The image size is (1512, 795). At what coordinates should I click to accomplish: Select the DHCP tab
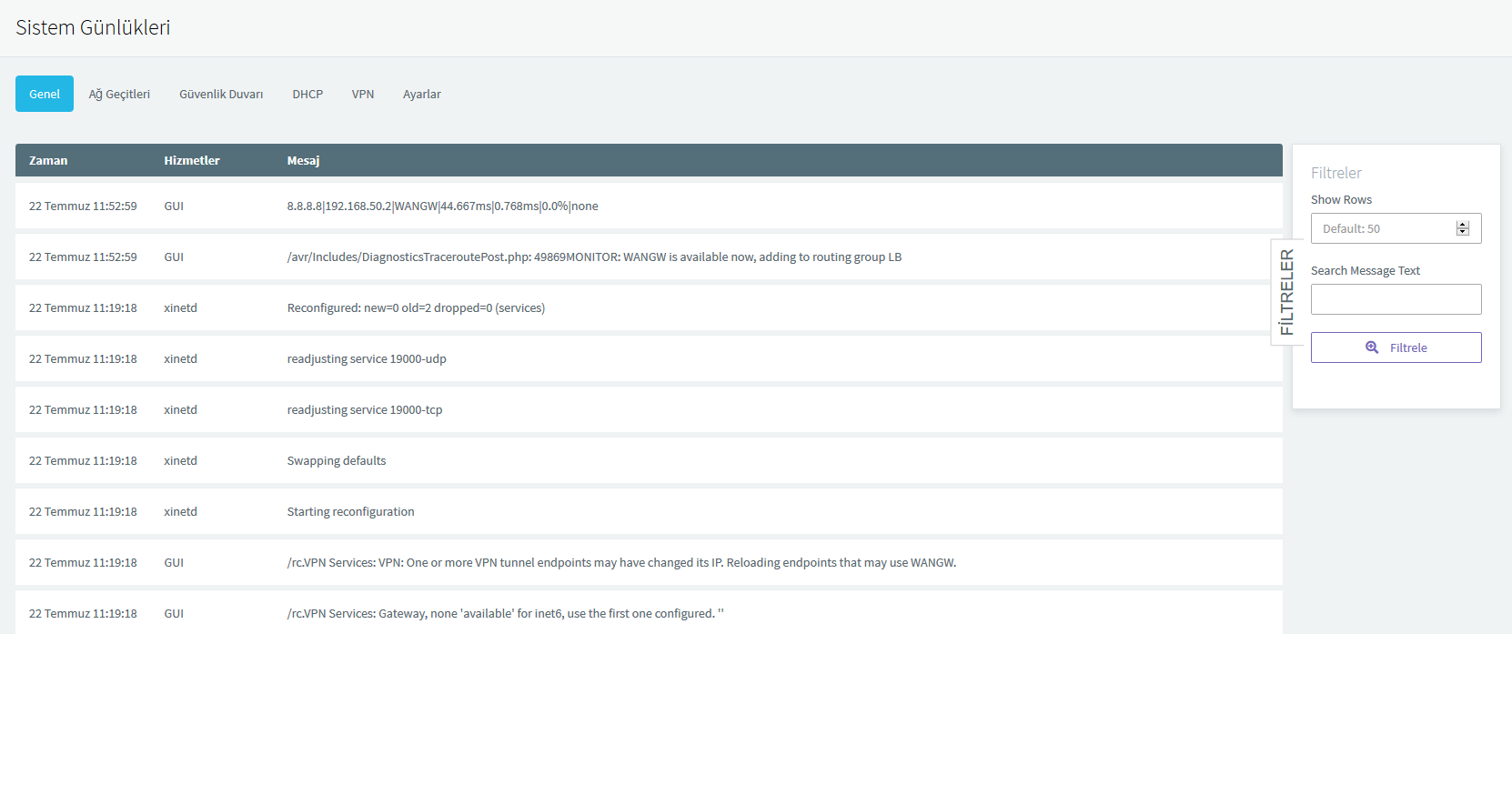pyautogui.click(x=307, y=94)
